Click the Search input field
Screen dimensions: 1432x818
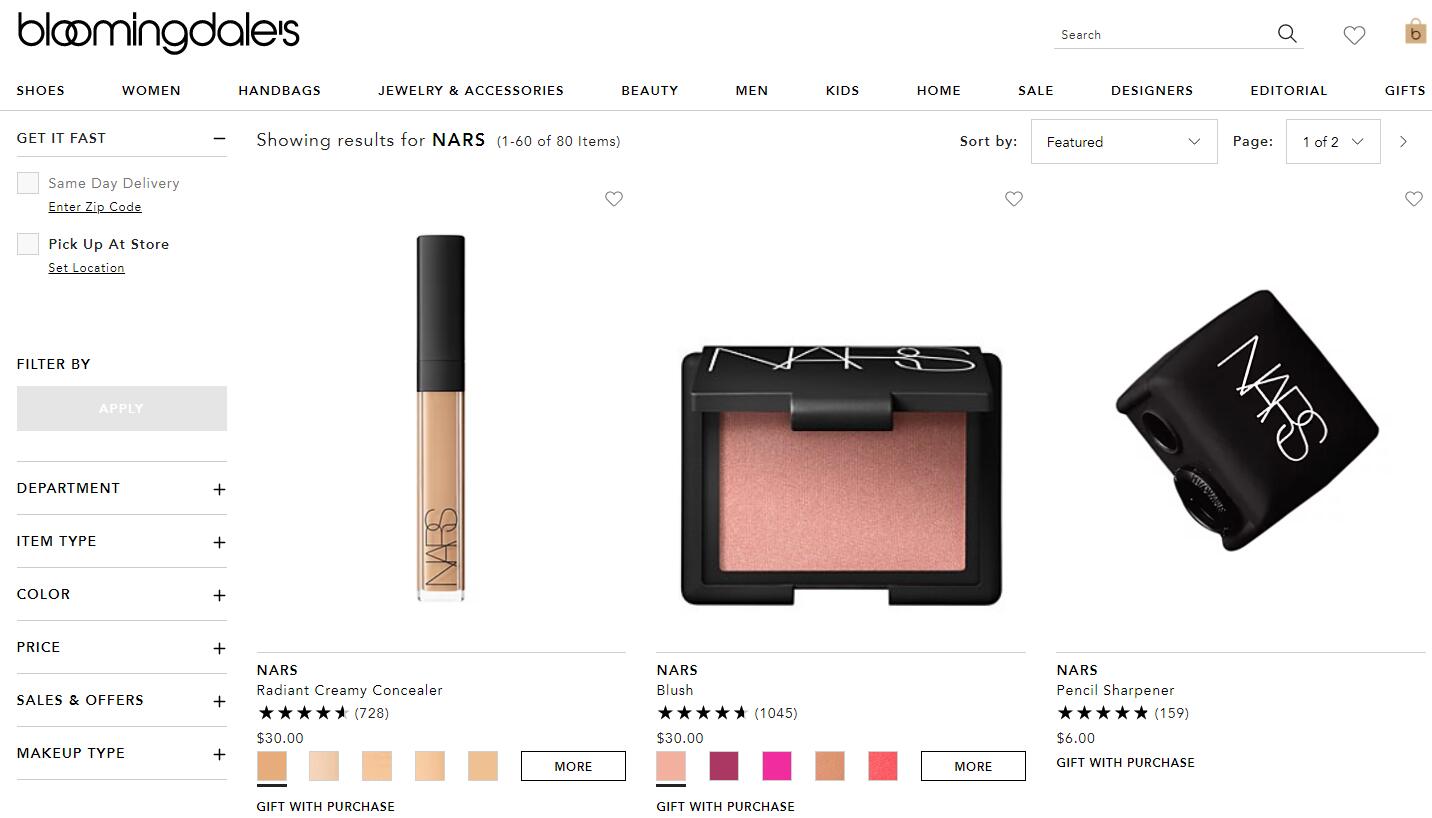1160,35
